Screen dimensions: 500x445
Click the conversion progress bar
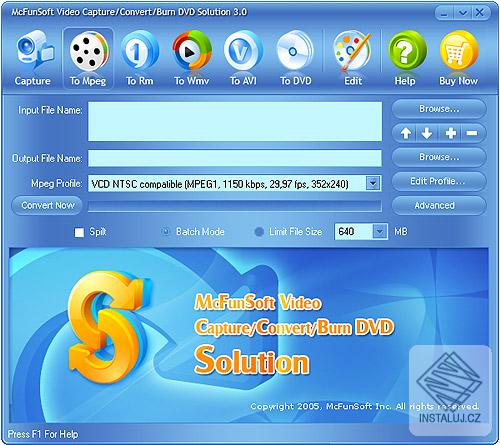235,206
